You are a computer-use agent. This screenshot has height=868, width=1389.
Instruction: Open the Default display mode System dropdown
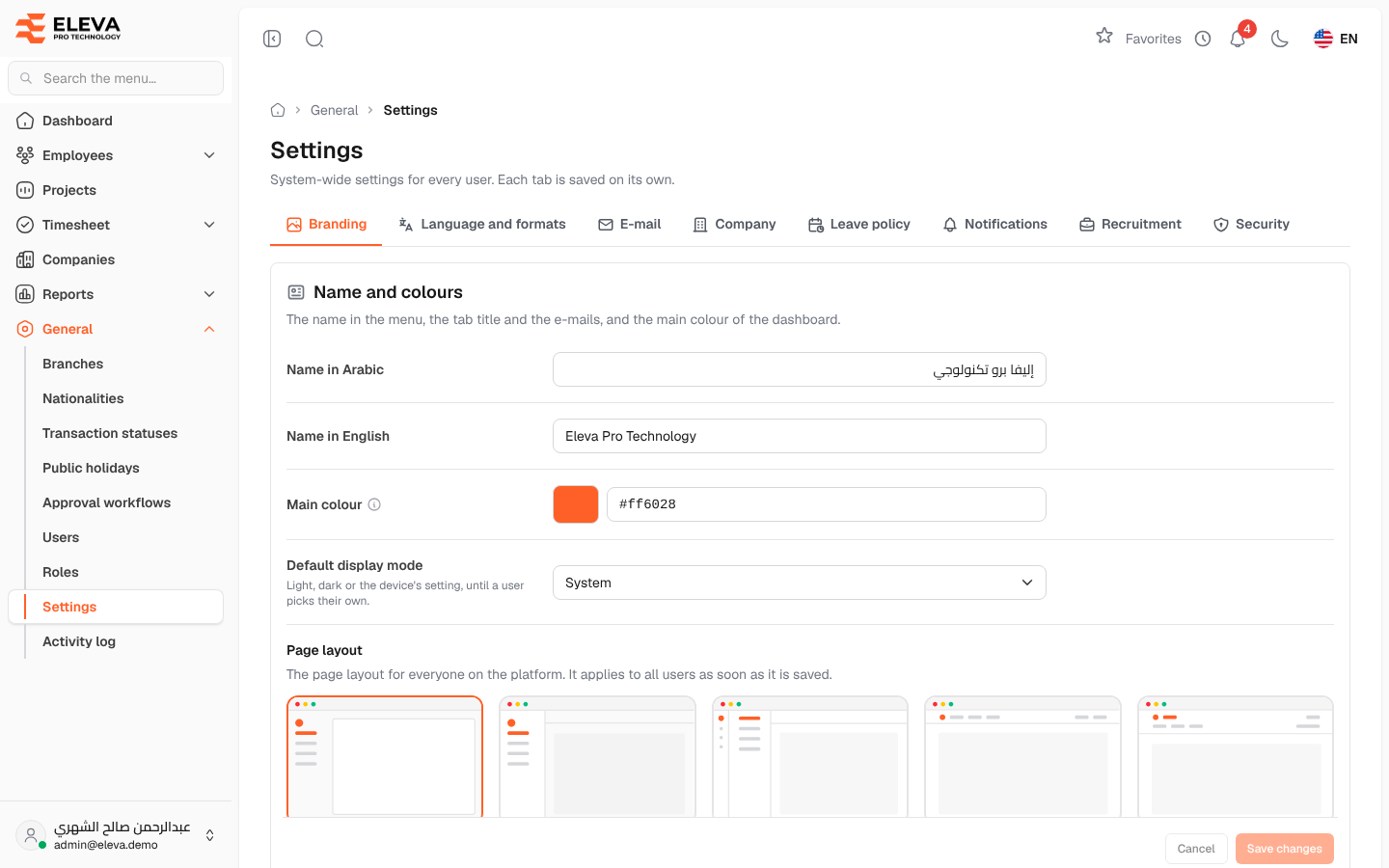pos(800,583)
